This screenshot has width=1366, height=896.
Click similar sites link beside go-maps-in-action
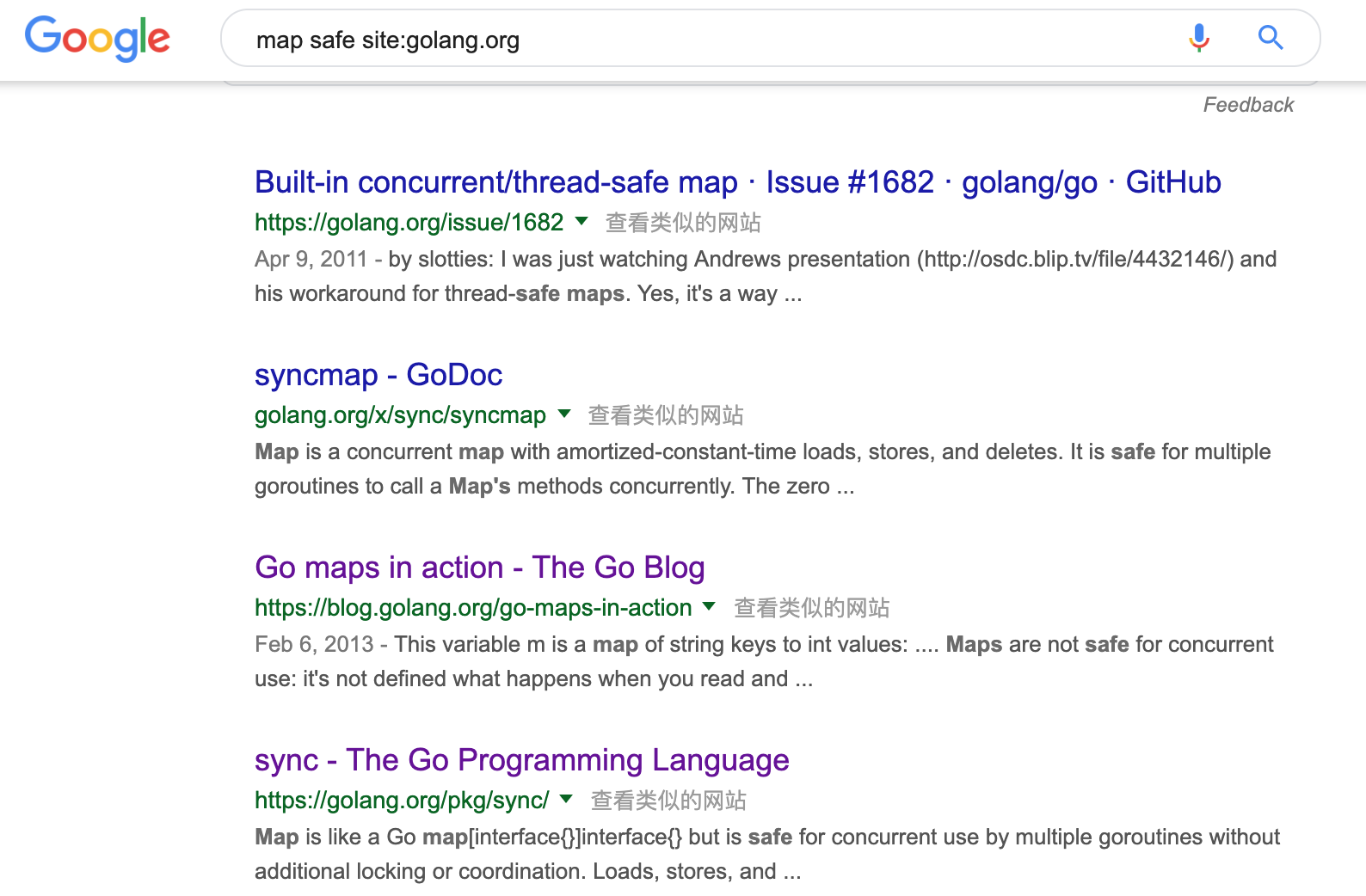[811, 608]
